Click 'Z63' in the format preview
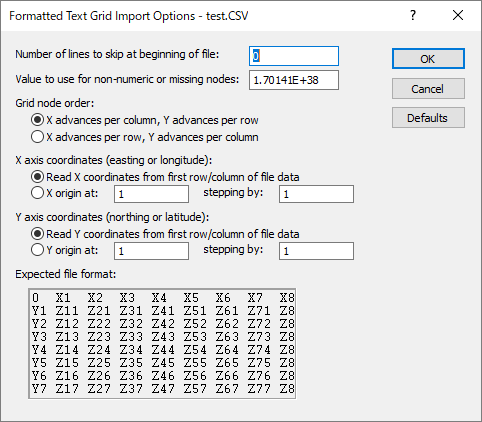 pos(227,337)
